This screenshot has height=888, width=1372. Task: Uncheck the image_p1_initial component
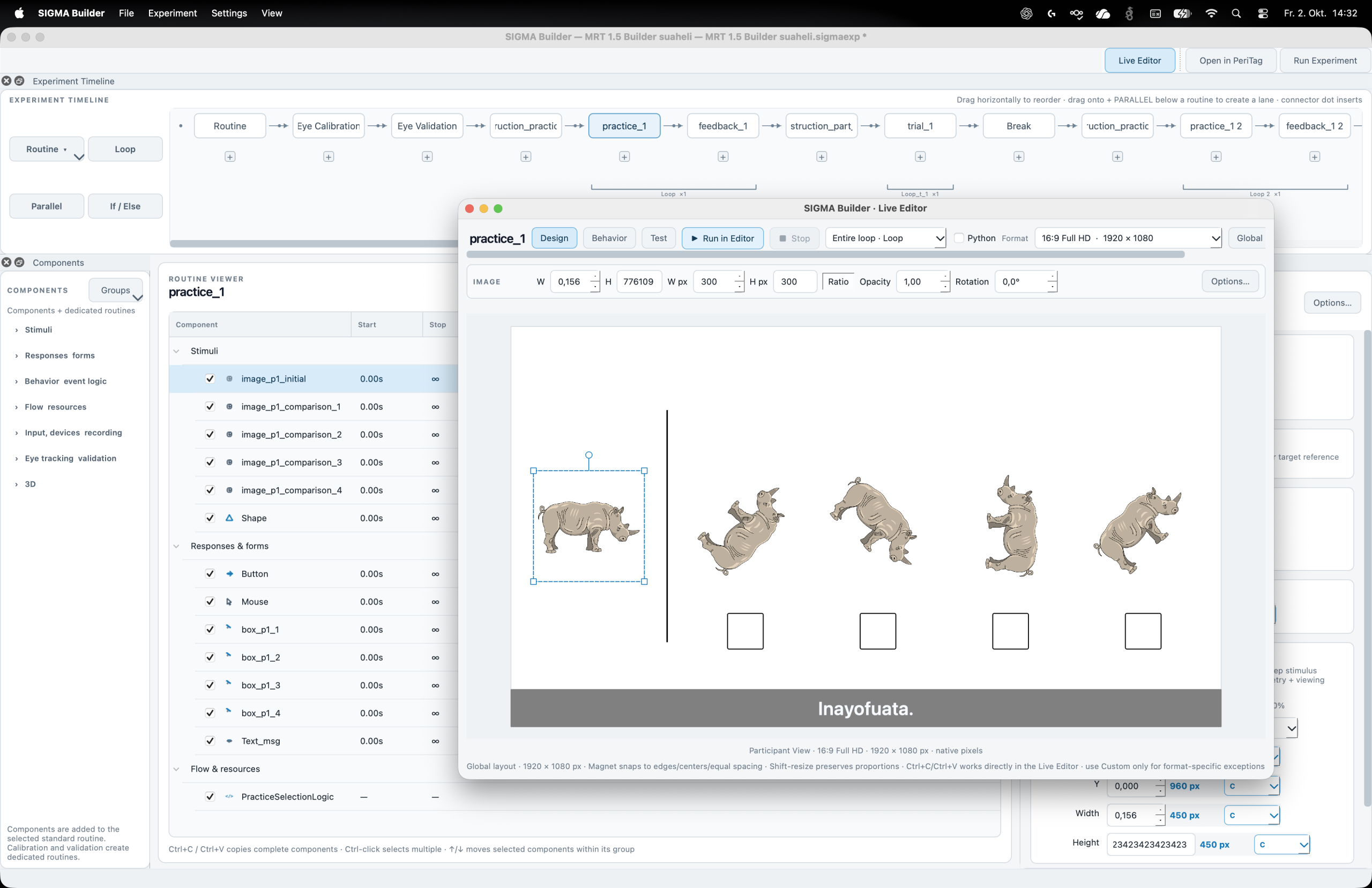(x=210, y=379)
